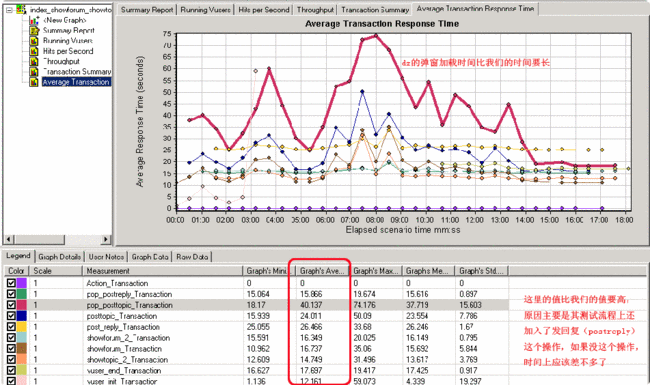
Task: Click the New Graph tree icon
Action: (34, 20)
